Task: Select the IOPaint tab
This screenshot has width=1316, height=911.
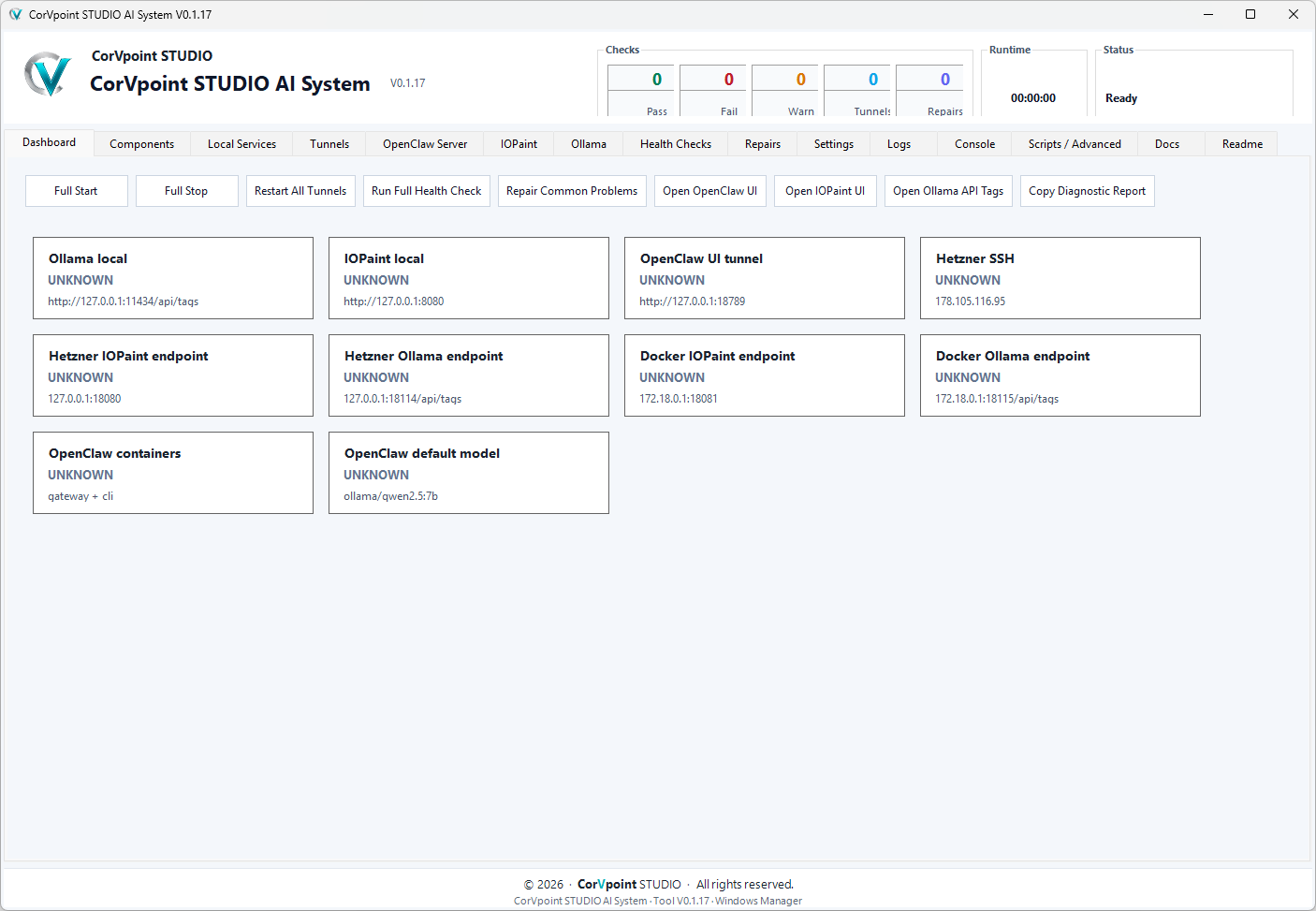Action: coord(519,144)
